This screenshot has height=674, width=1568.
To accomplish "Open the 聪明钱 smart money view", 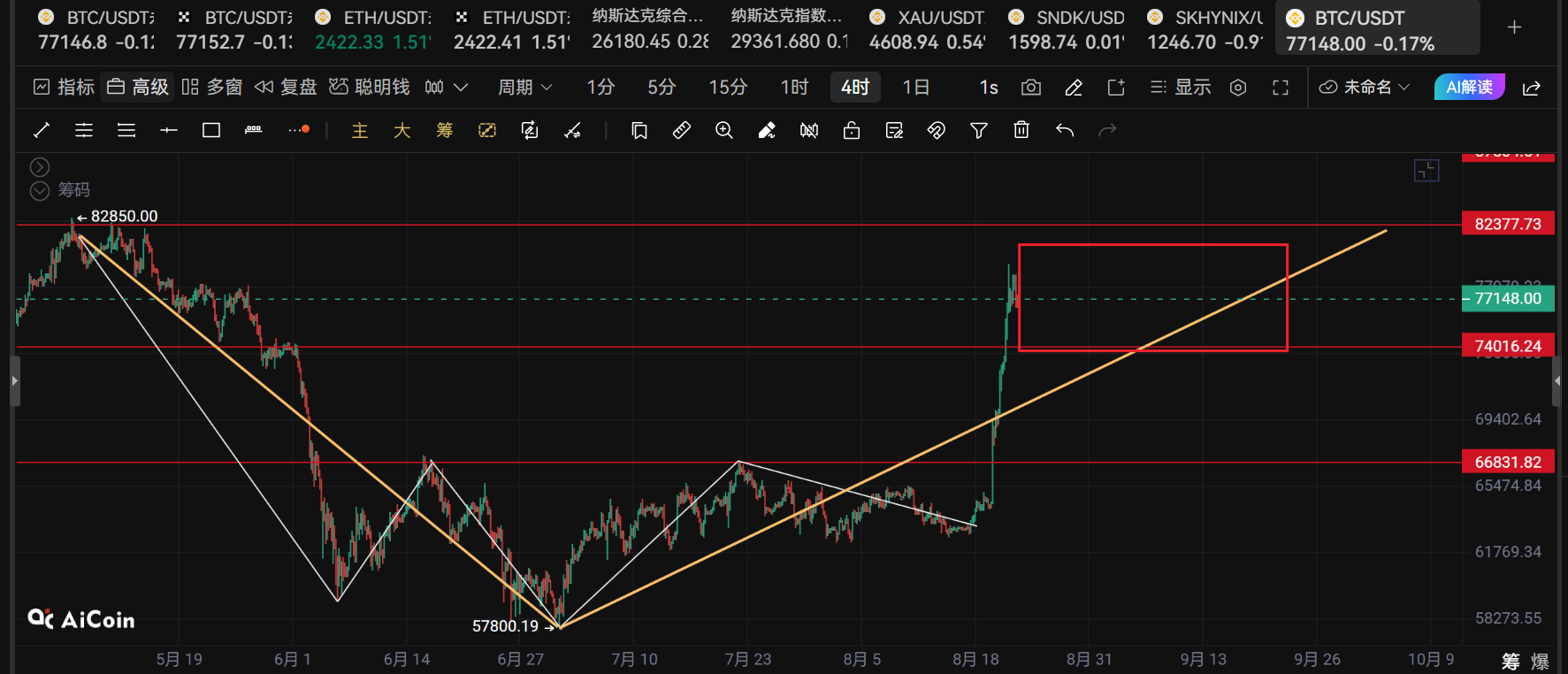I will pyautogui.click(x=369, y=87).
